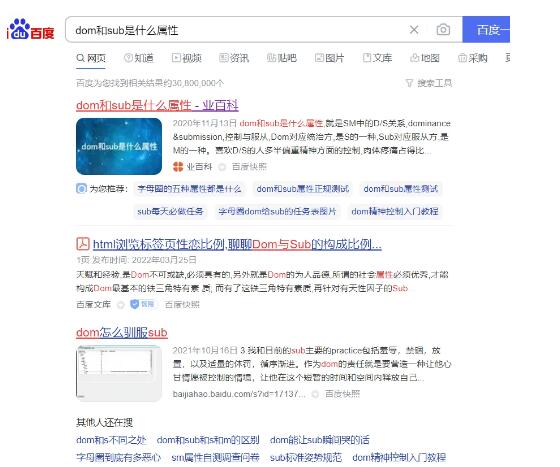
Task: Open 百度快照 of the 百度文库 result
Action: click(182, 305)
